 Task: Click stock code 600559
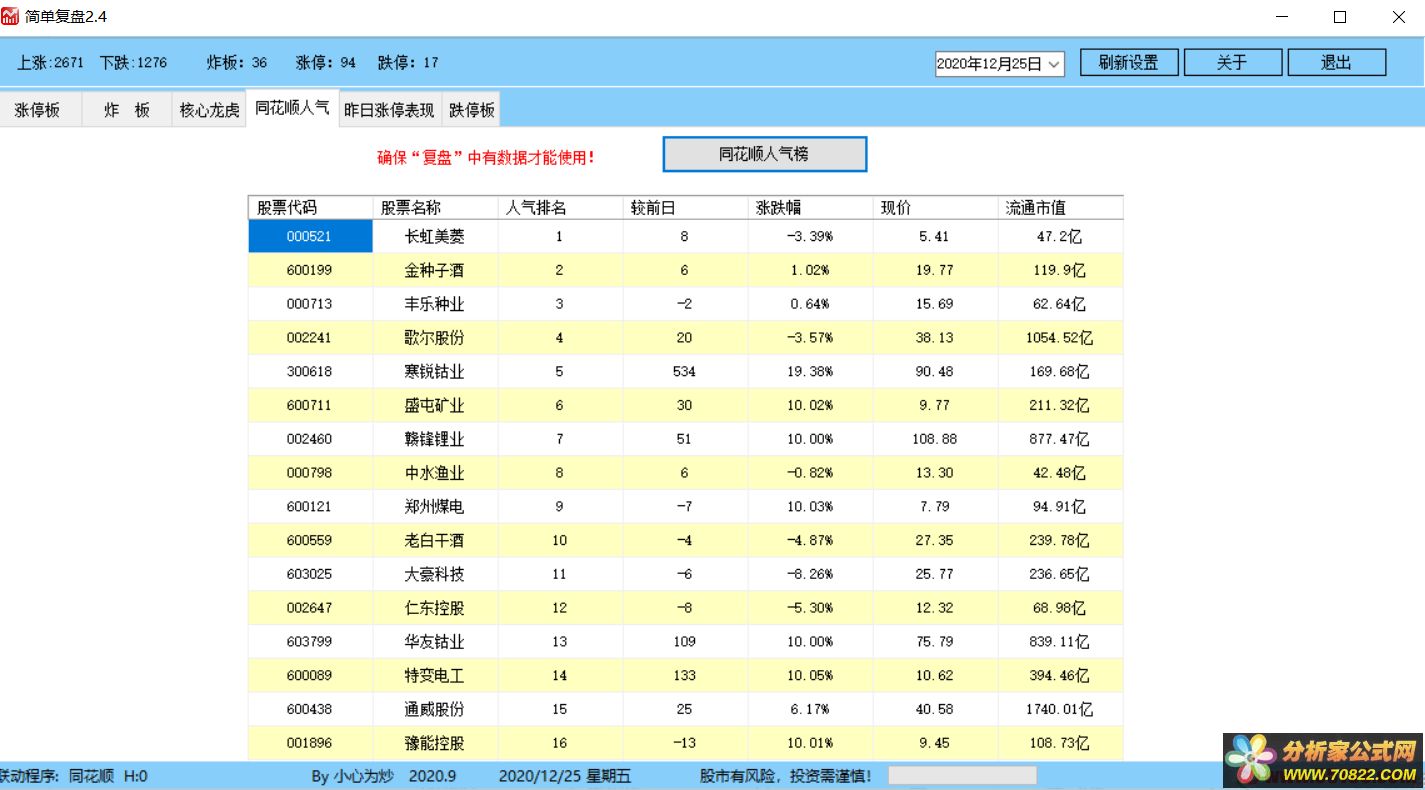point(310,540)
